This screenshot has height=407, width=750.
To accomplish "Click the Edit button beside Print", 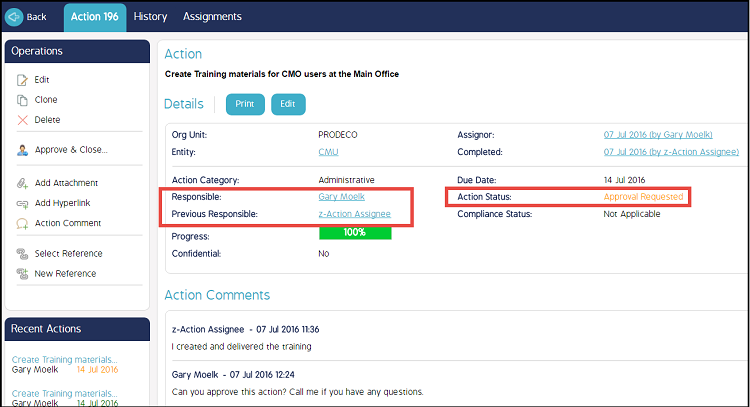I will click(288, 104).
